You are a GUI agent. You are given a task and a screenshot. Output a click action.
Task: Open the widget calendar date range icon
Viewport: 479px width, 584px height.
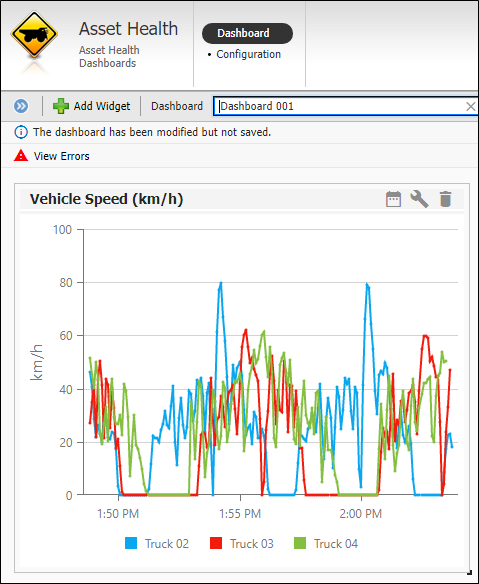pos(393,199)
